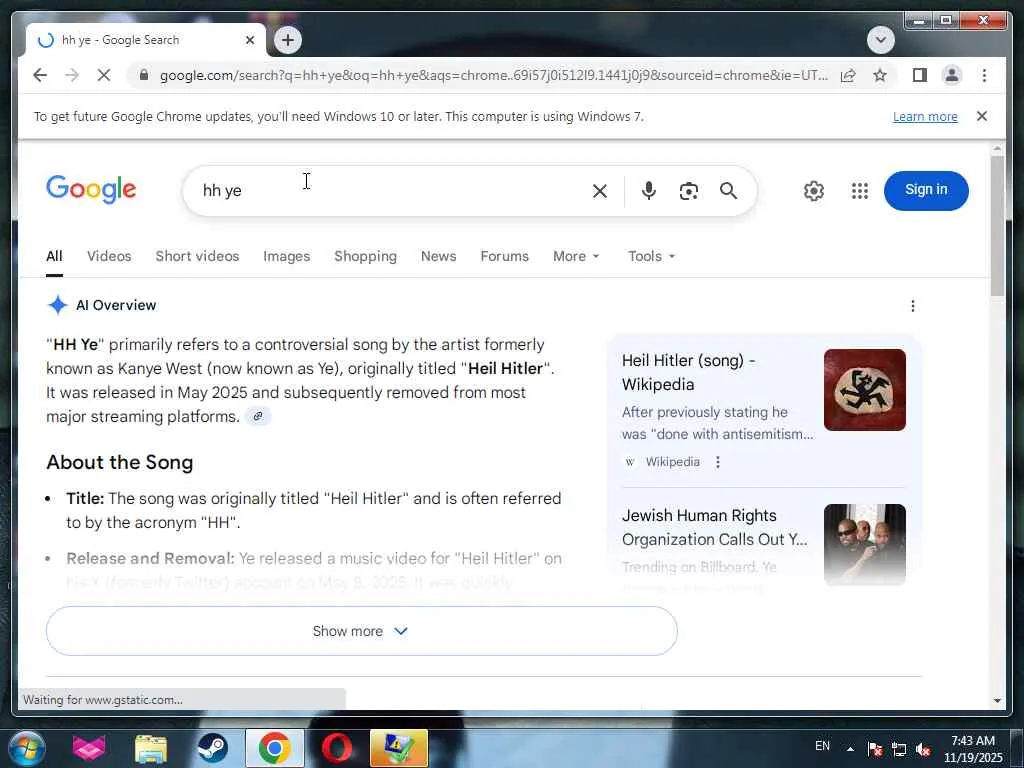Screen dimensions: 1024x768
Task: Click the taskbar clock showing 7:43 AM
Action: tap(973, 749)
